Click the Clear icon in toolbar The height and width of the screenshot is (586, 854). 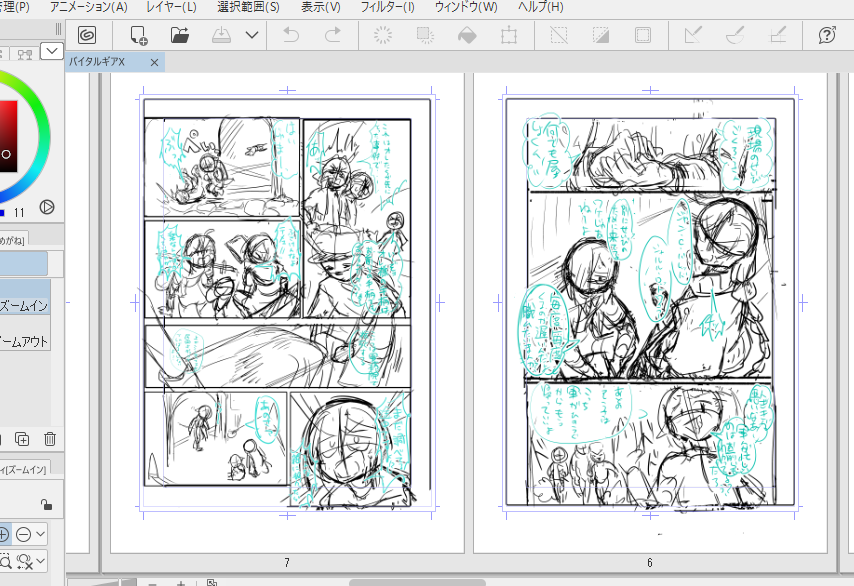click(382, 35)
